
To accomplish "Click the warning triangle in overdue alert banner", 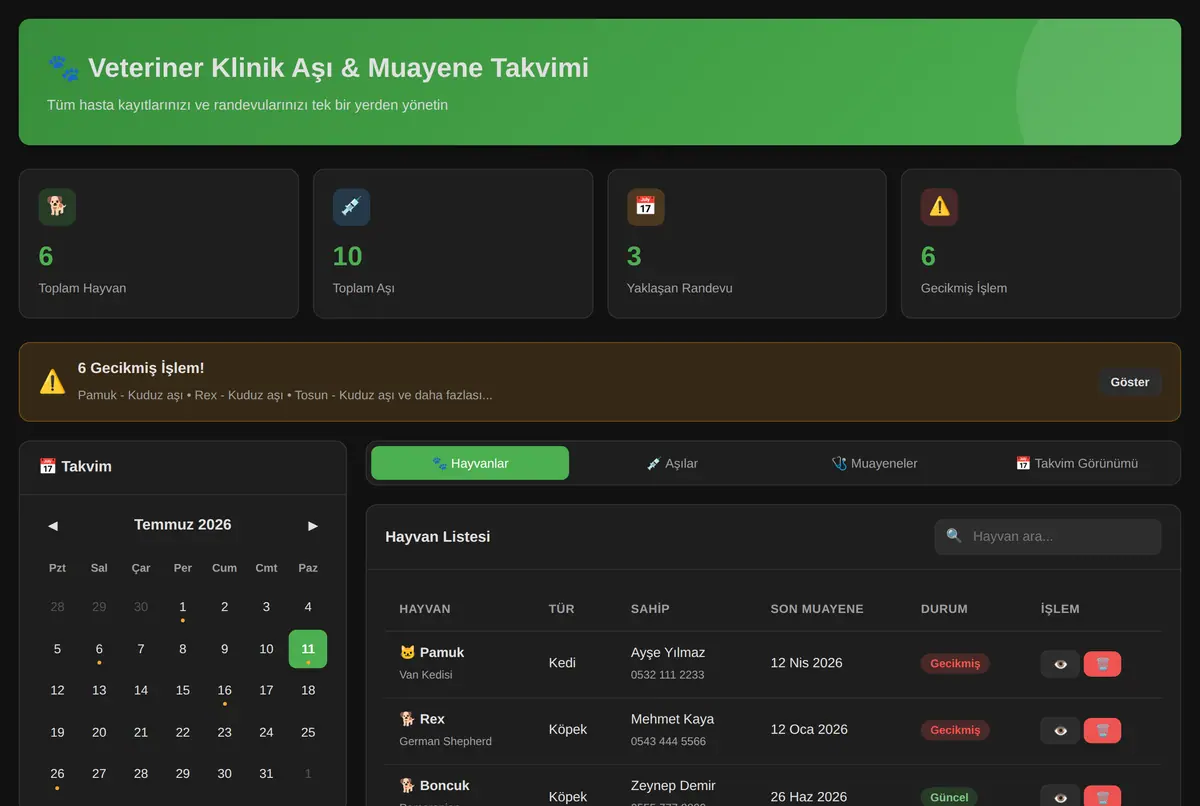I will point(52,381).
